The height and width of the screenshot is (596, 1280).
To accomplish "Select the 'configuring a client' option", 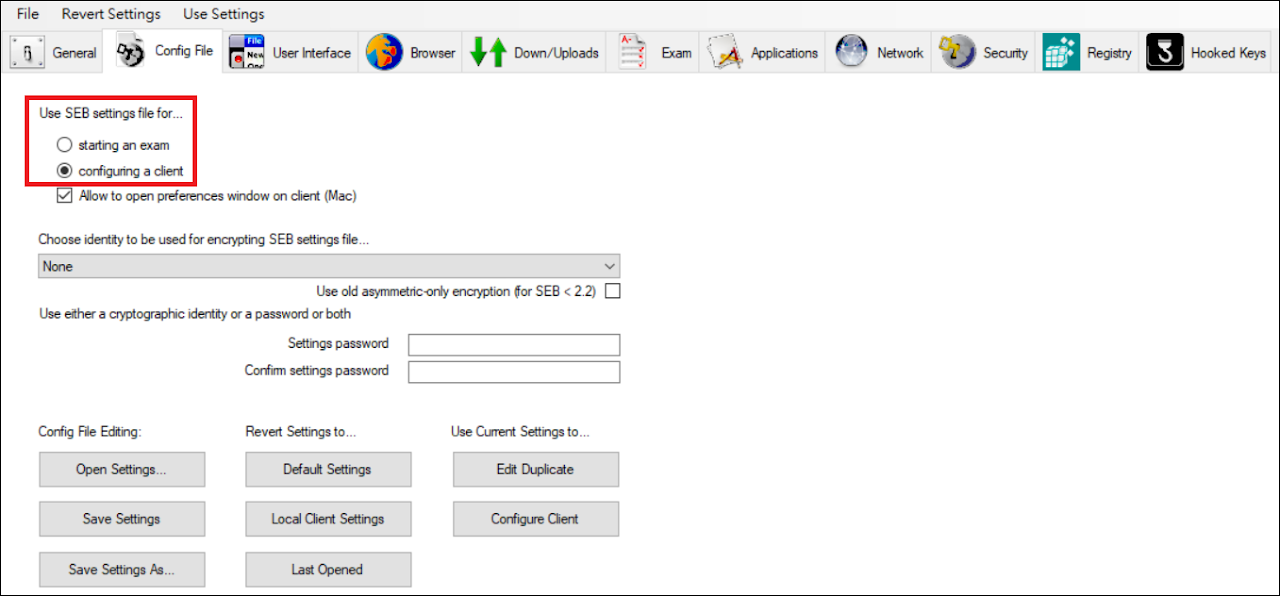I will coord(65,171).
